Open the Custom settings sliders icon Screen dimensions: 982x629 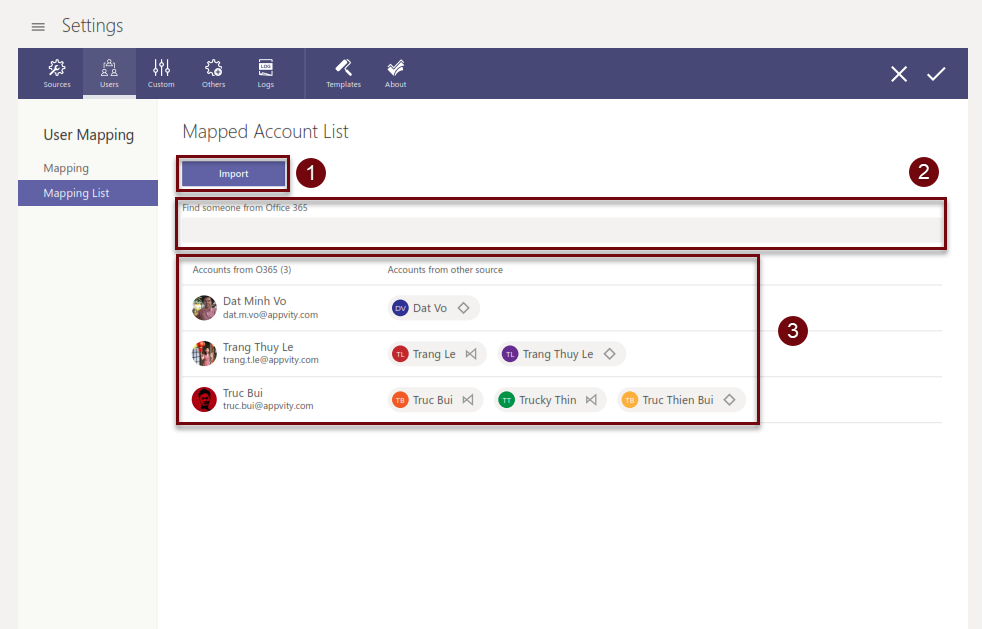pos(161,73)
